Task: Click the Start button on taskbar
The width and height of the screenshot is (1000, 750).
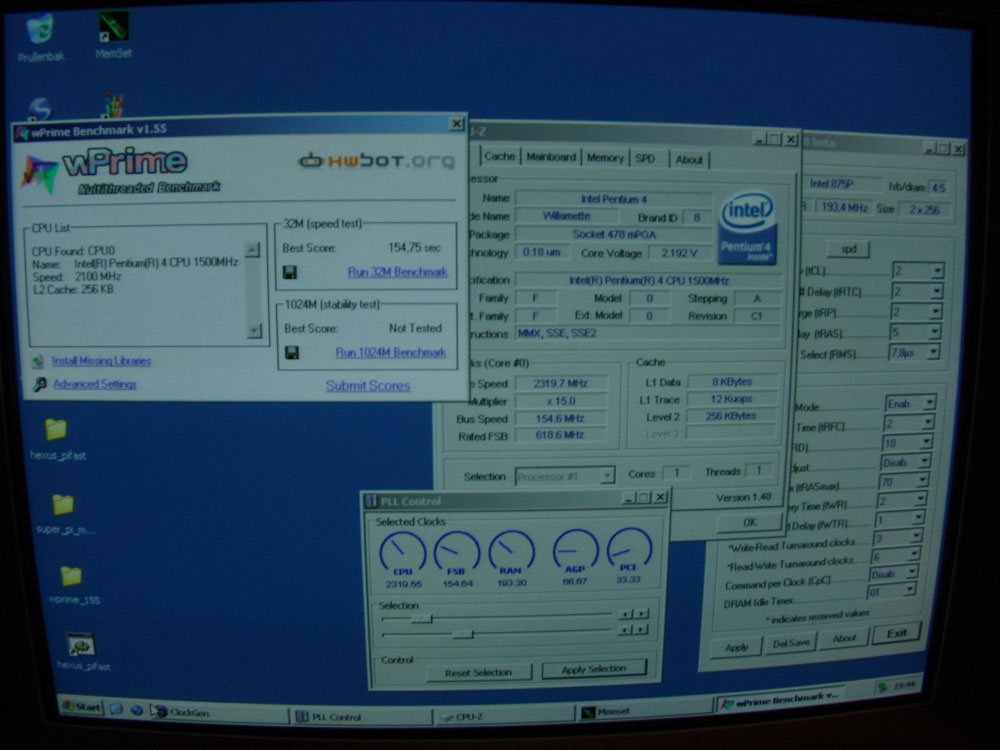Action: tap(81, 707)
